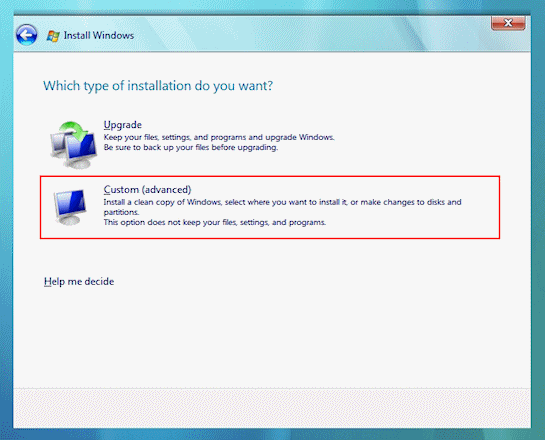545x440 pixels.
Task: Click the word "partitions." in the Custom description
Action: click(121, 212)
